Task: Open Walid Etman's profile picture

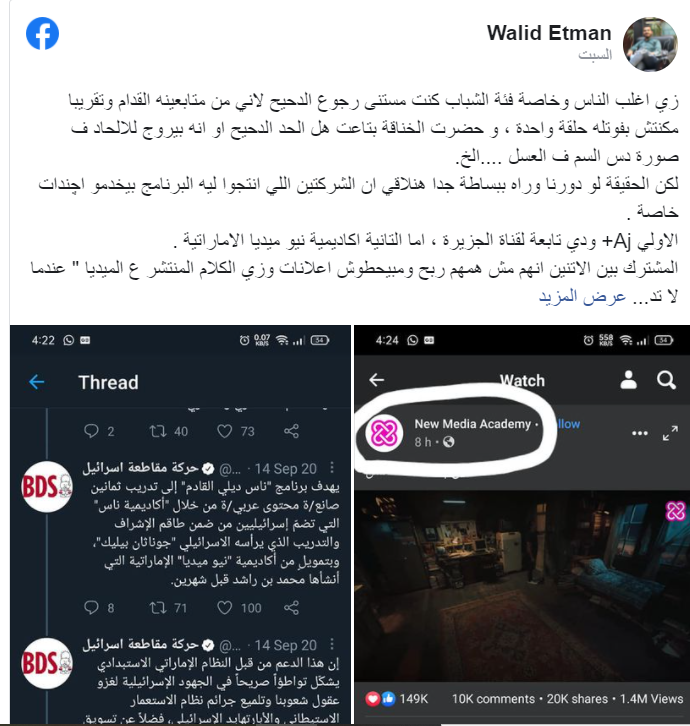Action: [x=650, y=44]
